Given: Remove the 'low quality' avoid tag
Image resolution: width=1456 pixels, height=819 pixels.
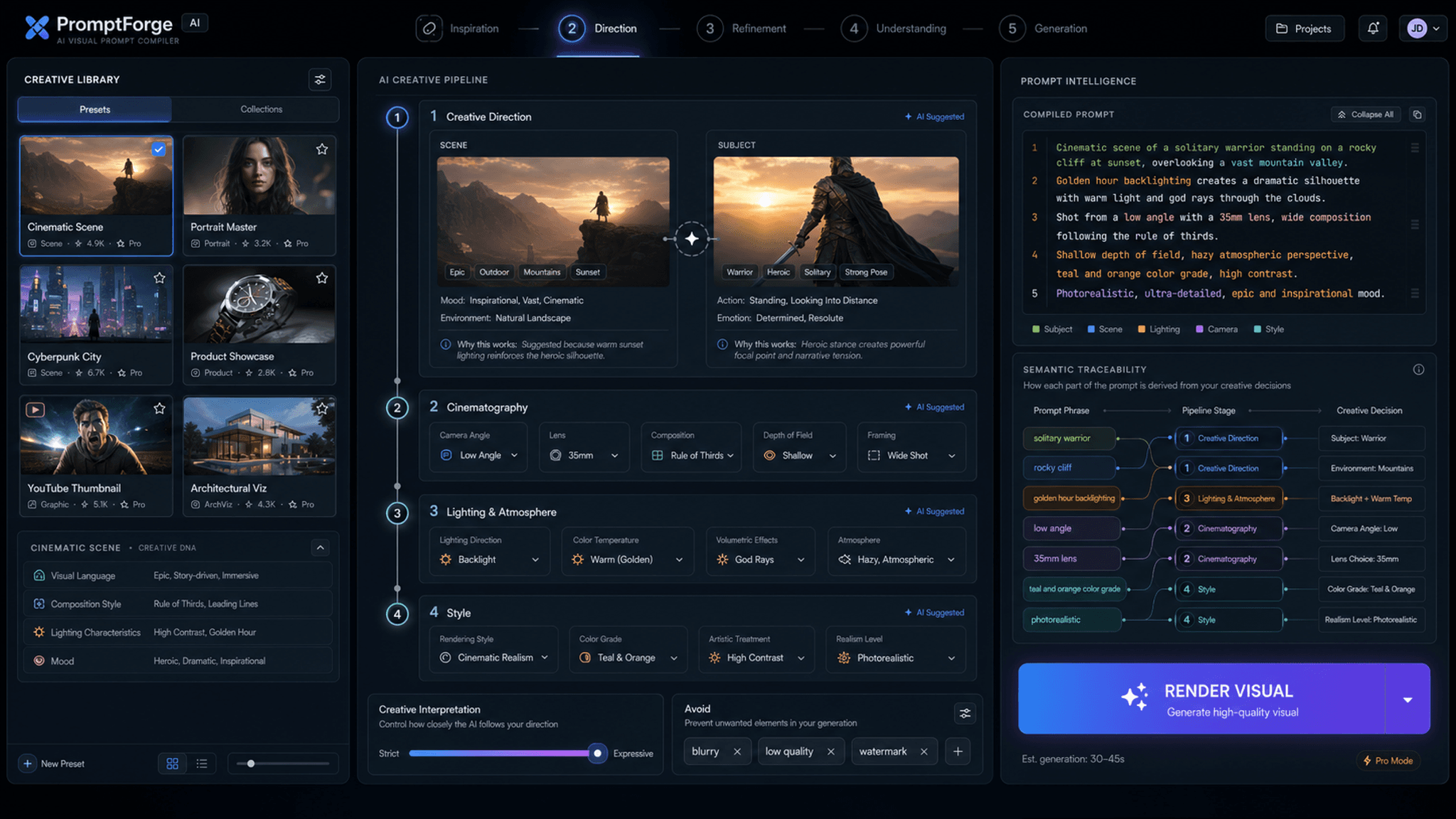Looking at the screenshot, I should point(830,751).
